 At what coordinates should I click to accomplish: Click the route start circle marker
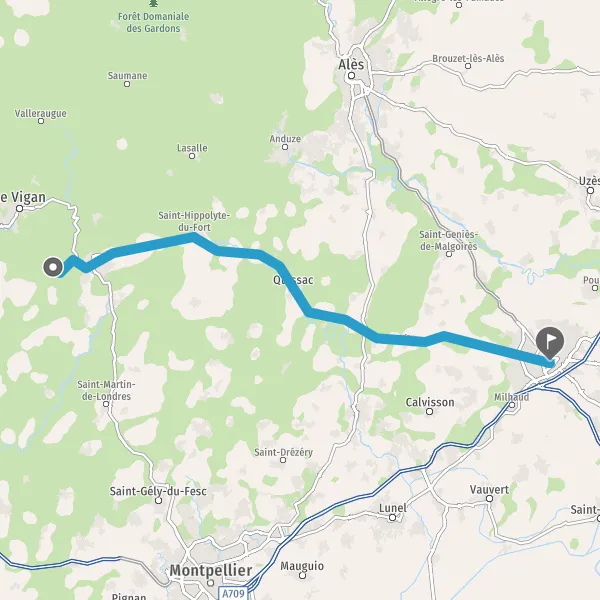click(53, 267)
